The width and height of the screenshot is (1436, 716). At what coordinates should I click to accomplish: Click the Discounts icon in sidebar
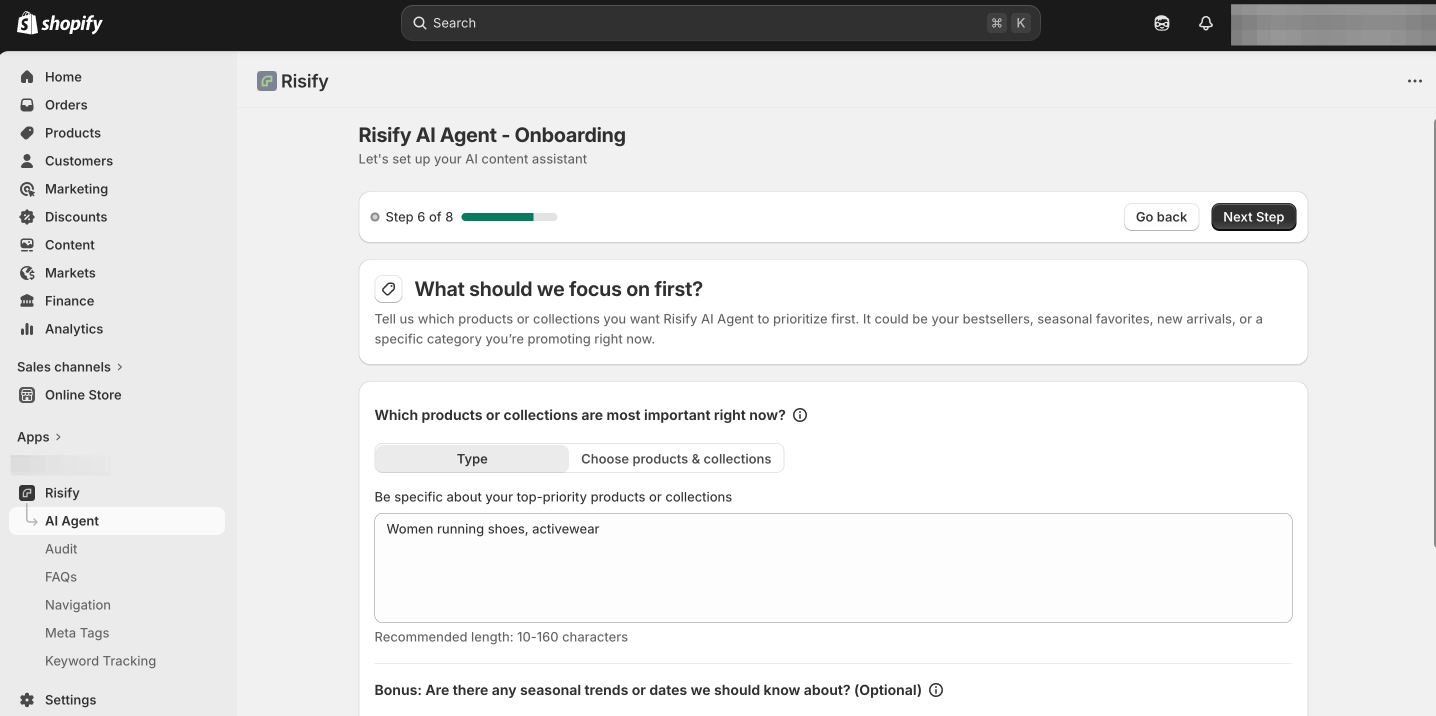pos(27,217)
